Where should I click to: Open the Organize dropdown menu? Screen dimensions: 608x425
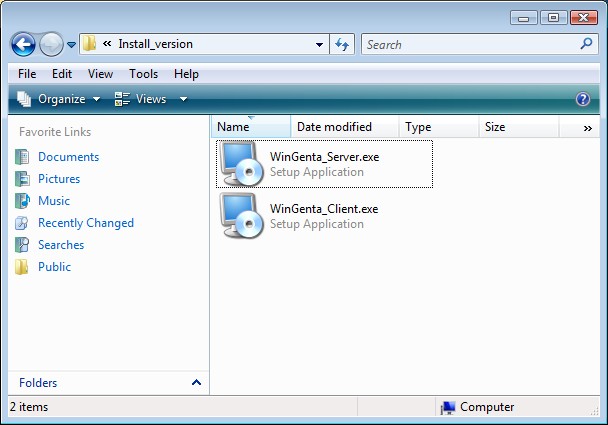pyautogui.click(x=60, y=99)
